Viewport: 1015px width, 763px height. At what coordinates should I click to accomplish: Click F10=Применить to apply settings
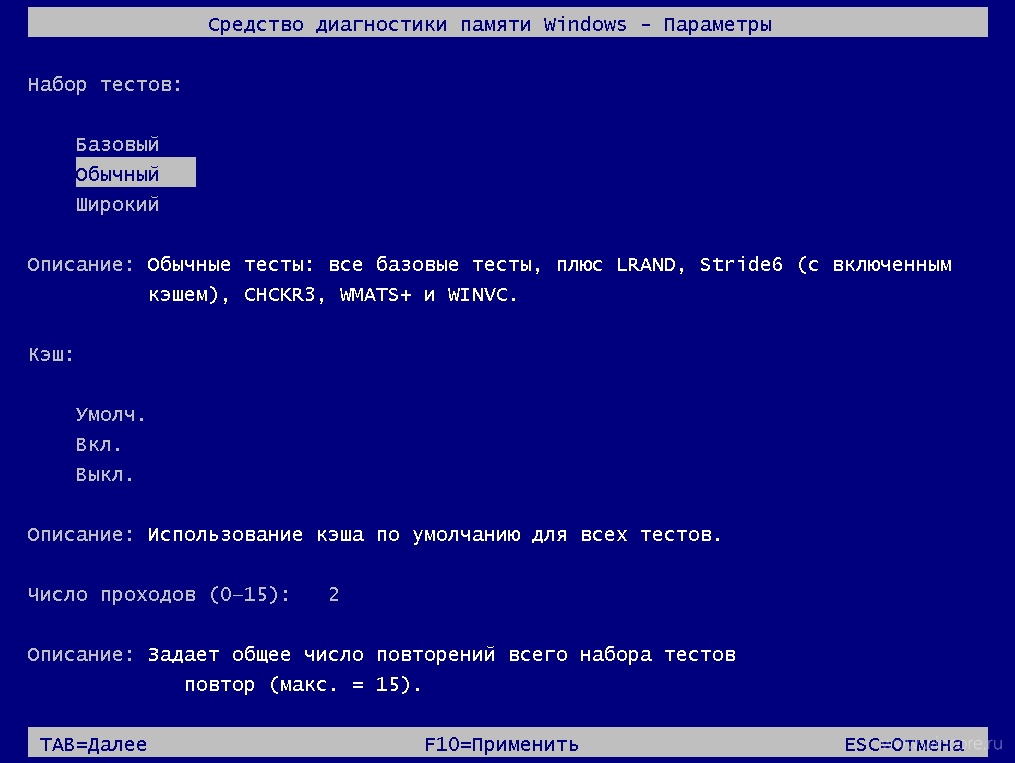pyautogui.click(x=502, y=744)
